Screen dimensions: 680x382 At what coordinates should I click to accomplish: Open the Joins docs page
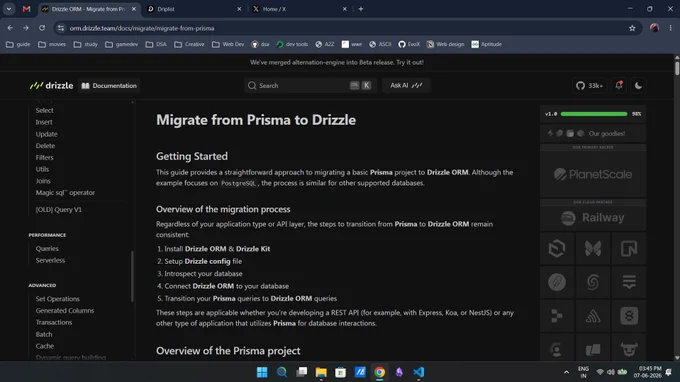(x=43, y=181)
